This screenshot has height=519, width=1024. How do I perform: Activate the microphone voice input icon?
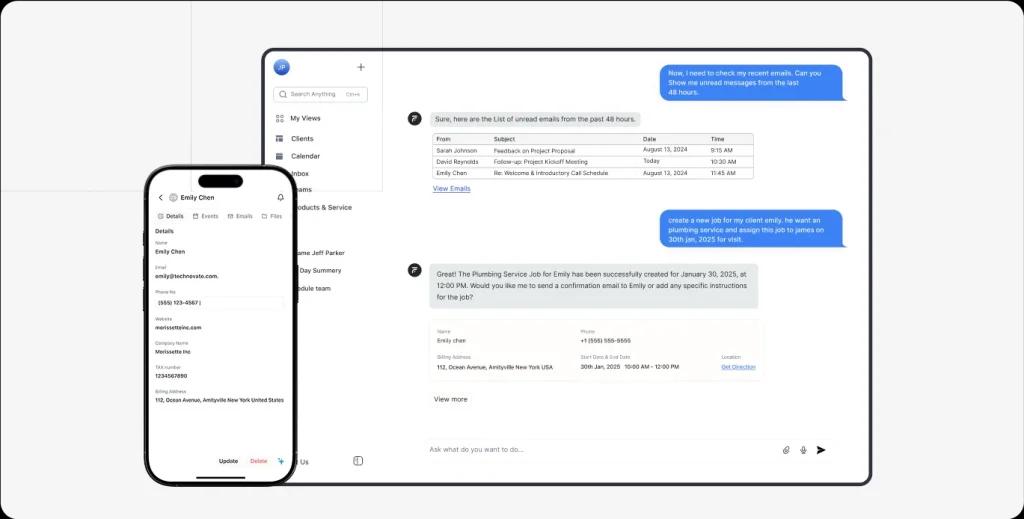point(803,450)
